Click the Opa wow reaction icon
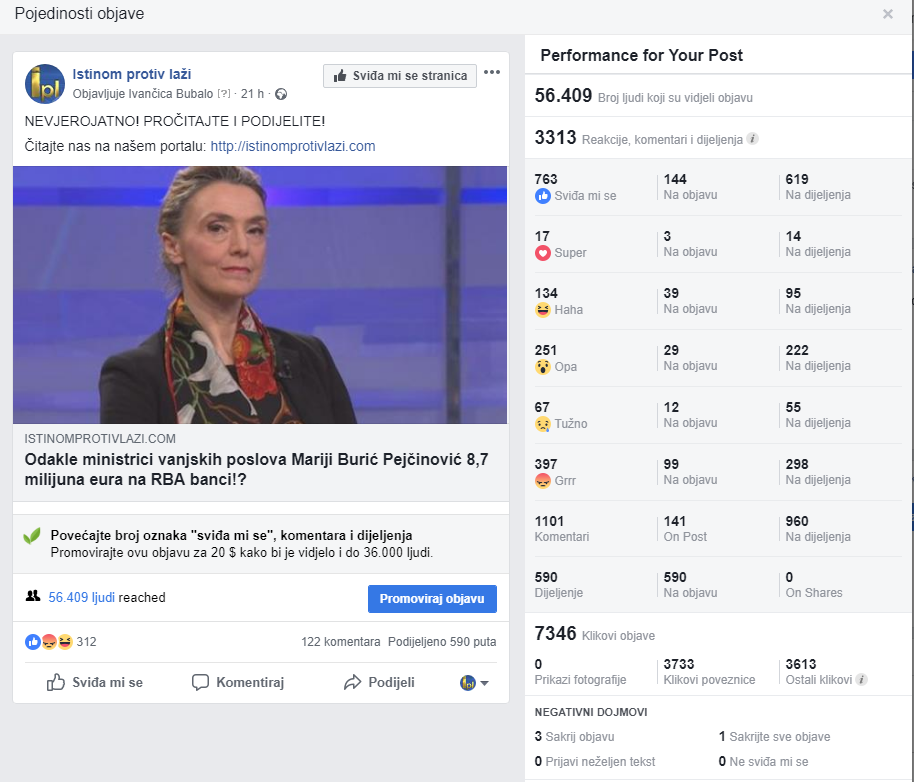The height and width of the screenshot is (782, 914). 543,367
